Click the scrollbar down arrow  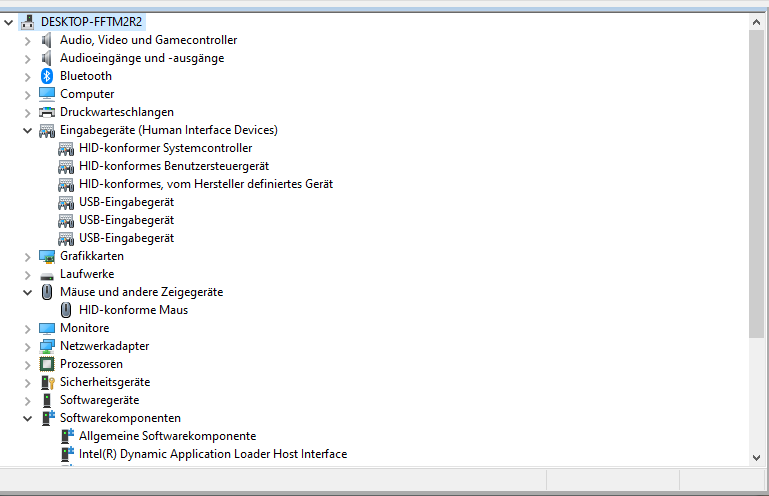[x=757, y=457]
